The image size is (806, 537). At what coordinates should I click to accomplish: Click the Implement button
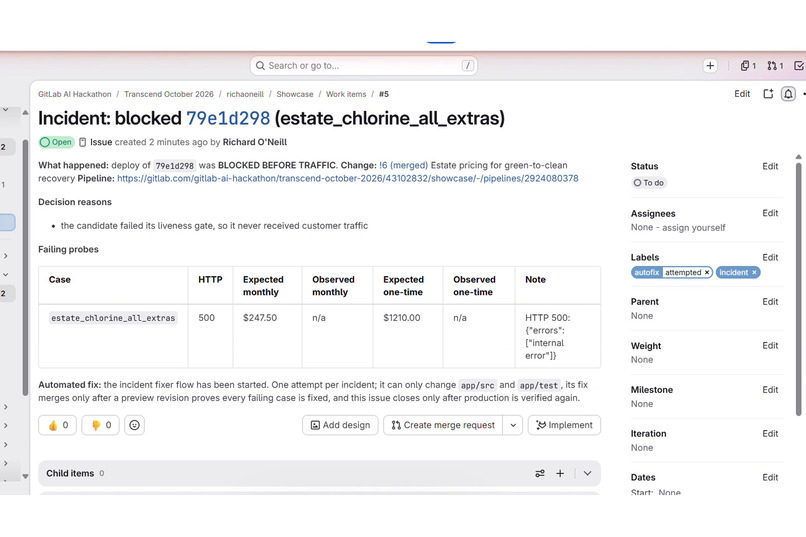[564, 425]
